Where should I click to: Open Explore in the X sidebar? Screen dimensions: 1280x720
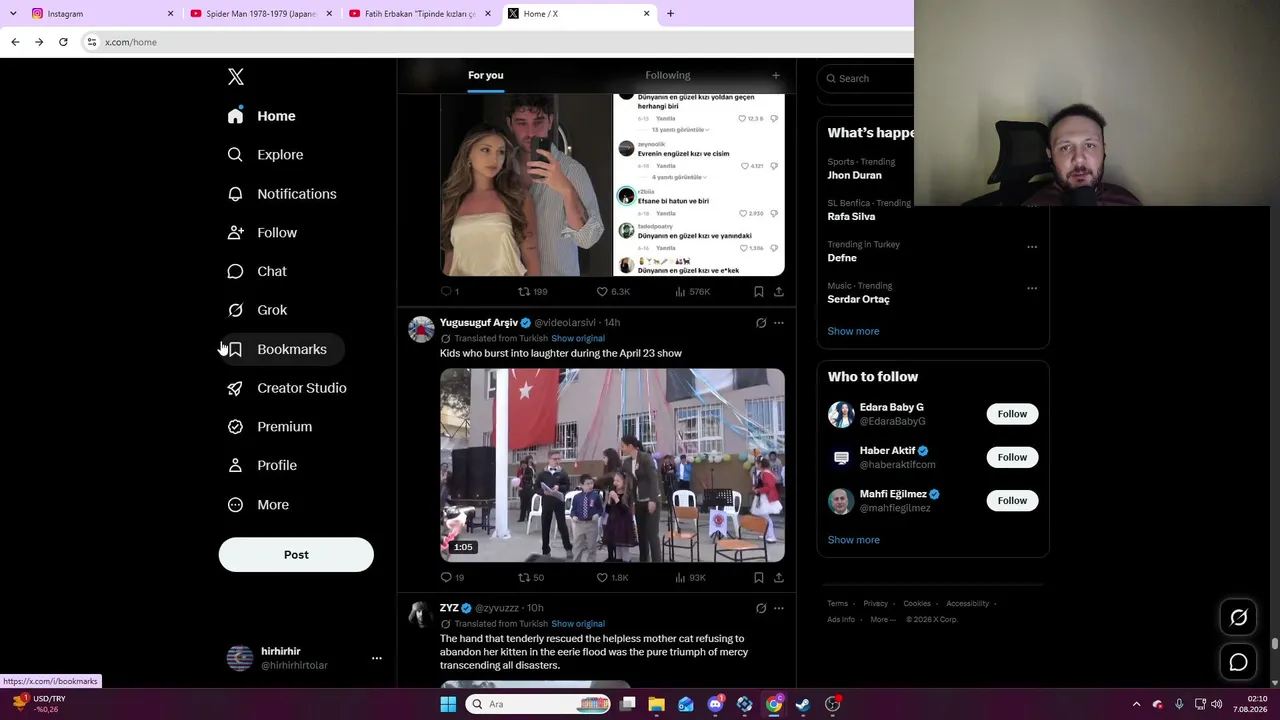pos(266,155)
